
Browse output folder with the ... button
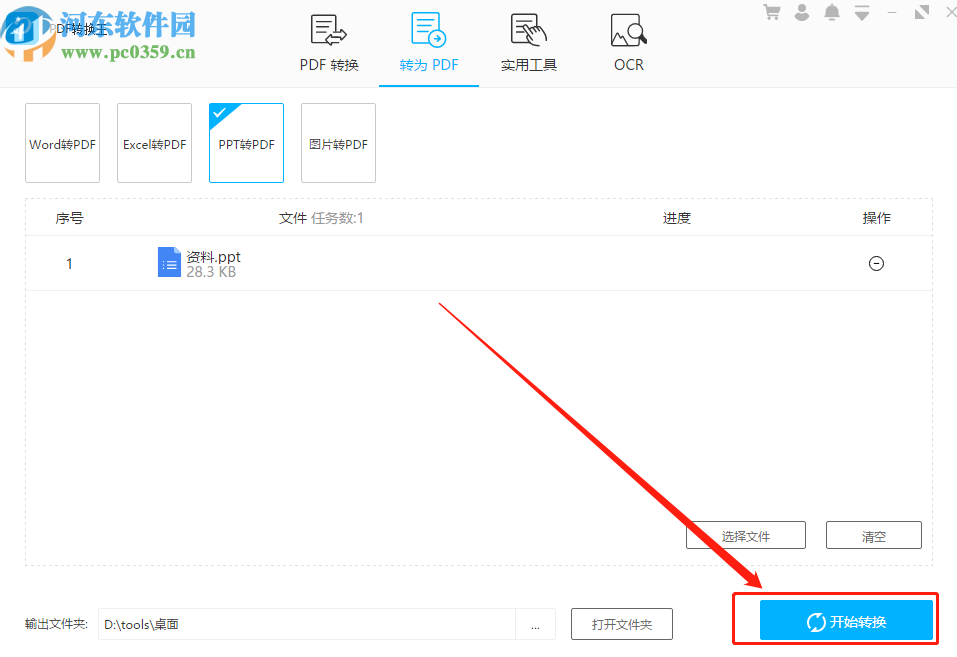[x=536, y=624]
